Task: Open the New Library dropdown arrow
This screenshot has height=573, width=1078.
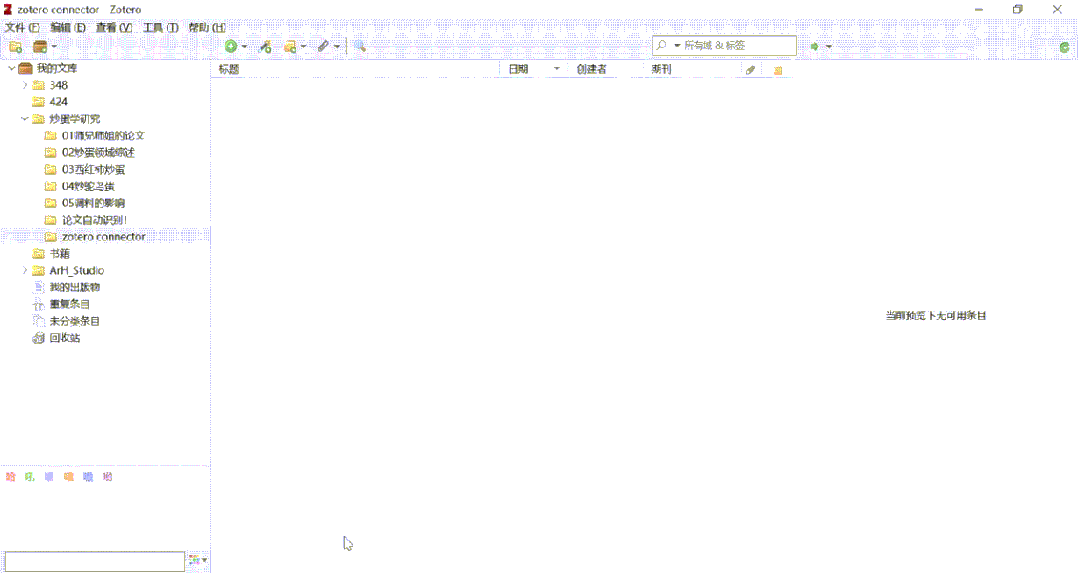Action: pos(54,47)
